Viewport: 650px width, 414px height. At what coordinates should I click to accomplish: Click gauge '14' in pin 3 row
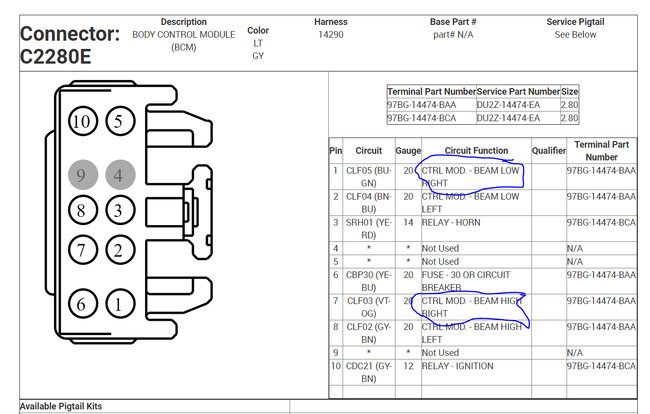click(x=408, y=223)
